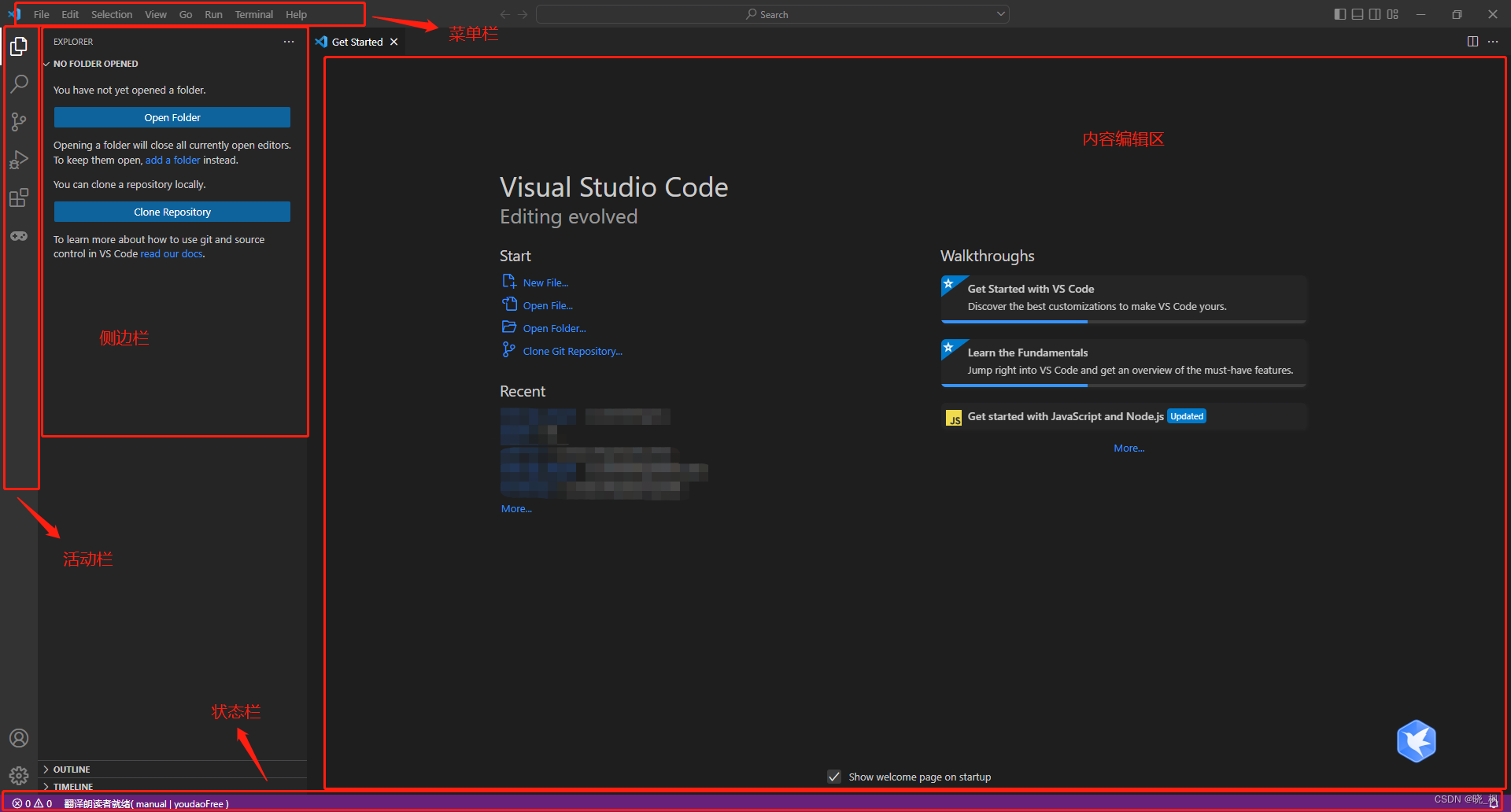Open the Edit menu
Viewport: 1511px width, 812px height.
(x=70, y=14)
